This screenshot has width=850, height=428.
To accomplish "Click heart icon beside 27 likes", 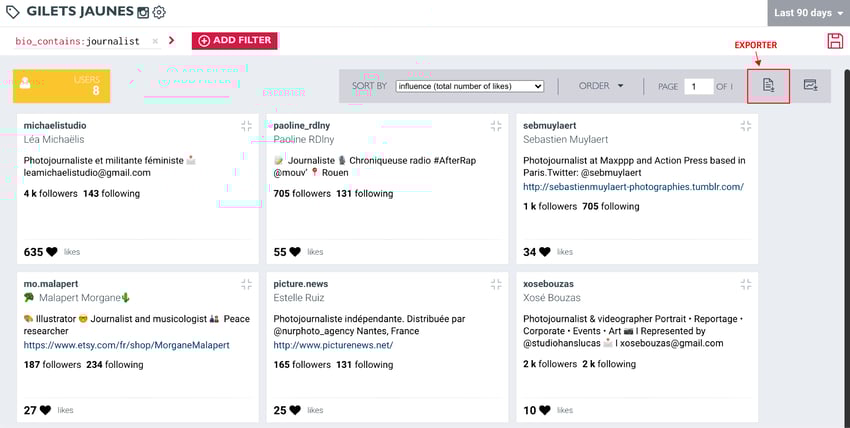I will [46, 410].
